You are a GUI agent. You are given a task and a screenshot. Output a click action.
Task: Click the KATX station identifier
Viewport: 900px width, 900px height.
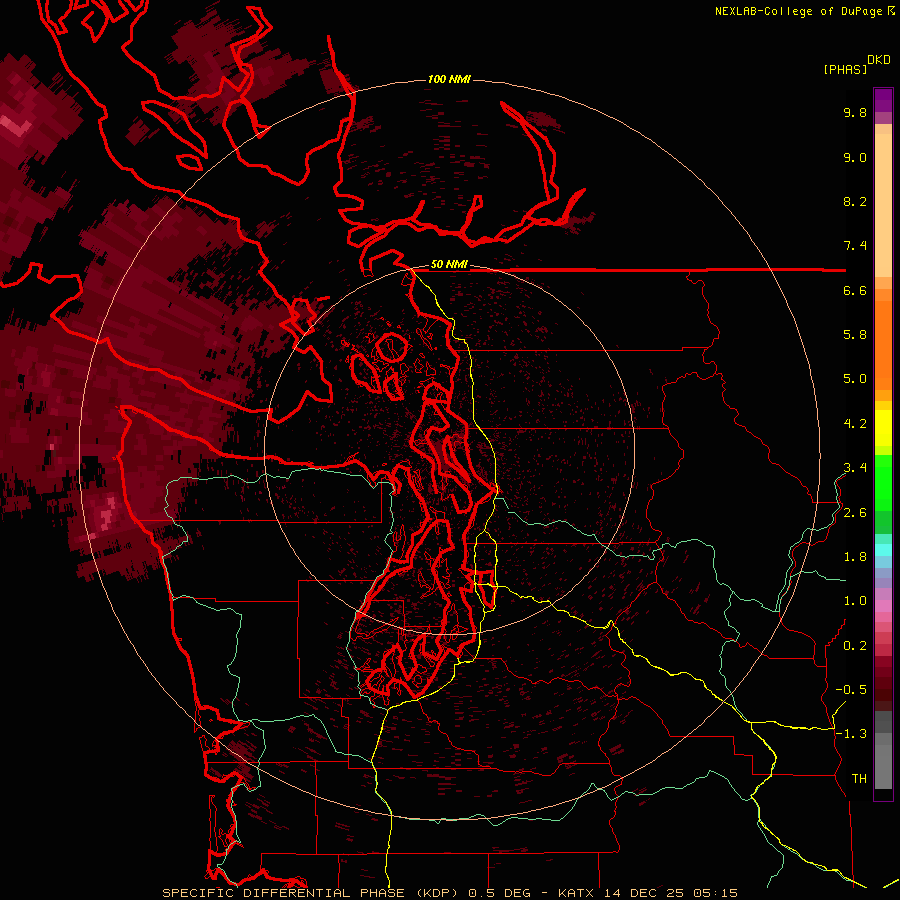pos(576,893)
